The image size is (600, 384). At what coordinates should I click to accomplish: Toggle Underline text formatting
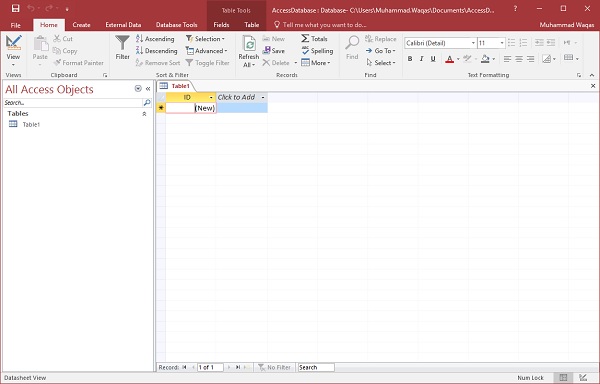[x=433, y=59]
